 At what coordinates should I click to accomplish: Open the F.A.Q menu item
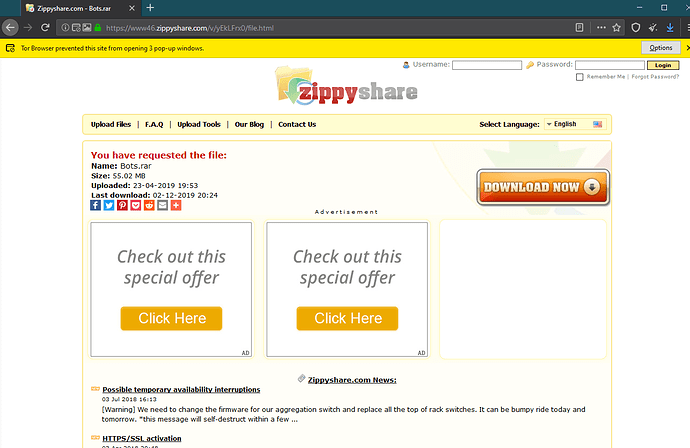[154, 125]
